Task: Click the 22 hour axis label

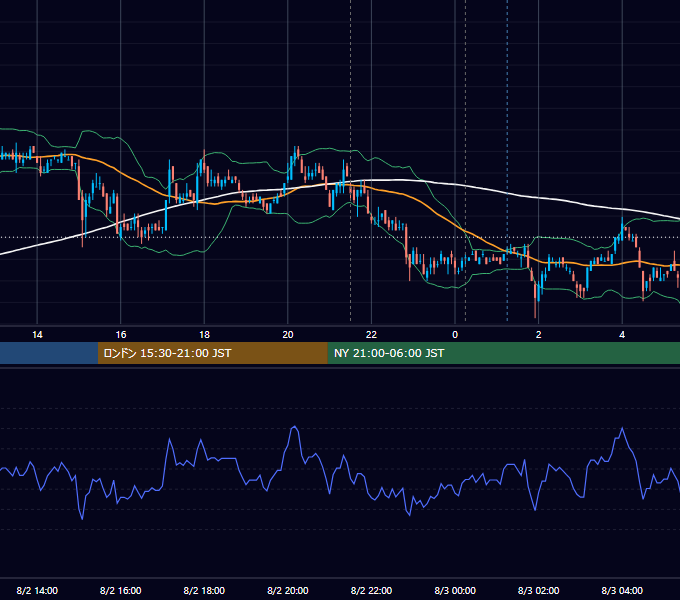Action: (x=371, y=335)
